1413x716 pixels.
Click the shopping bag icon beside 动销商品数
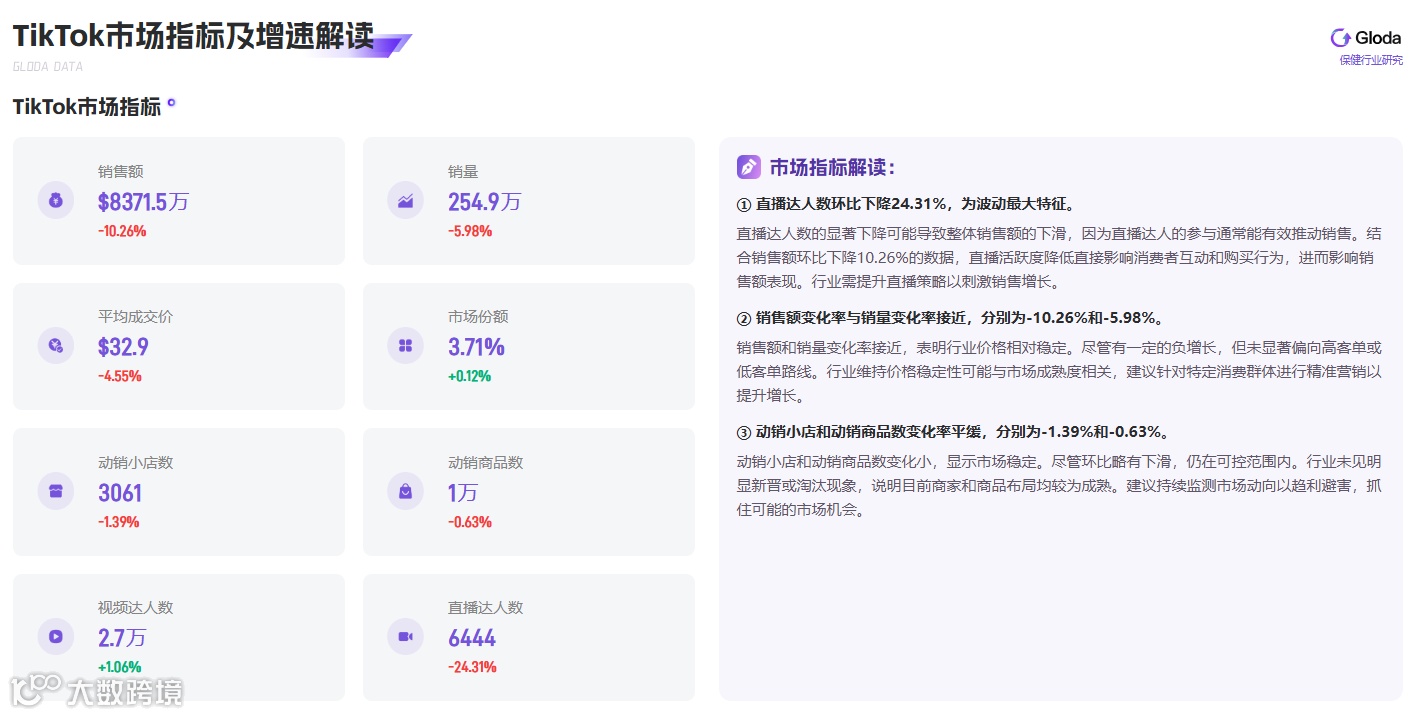click(x=406, y=491)
